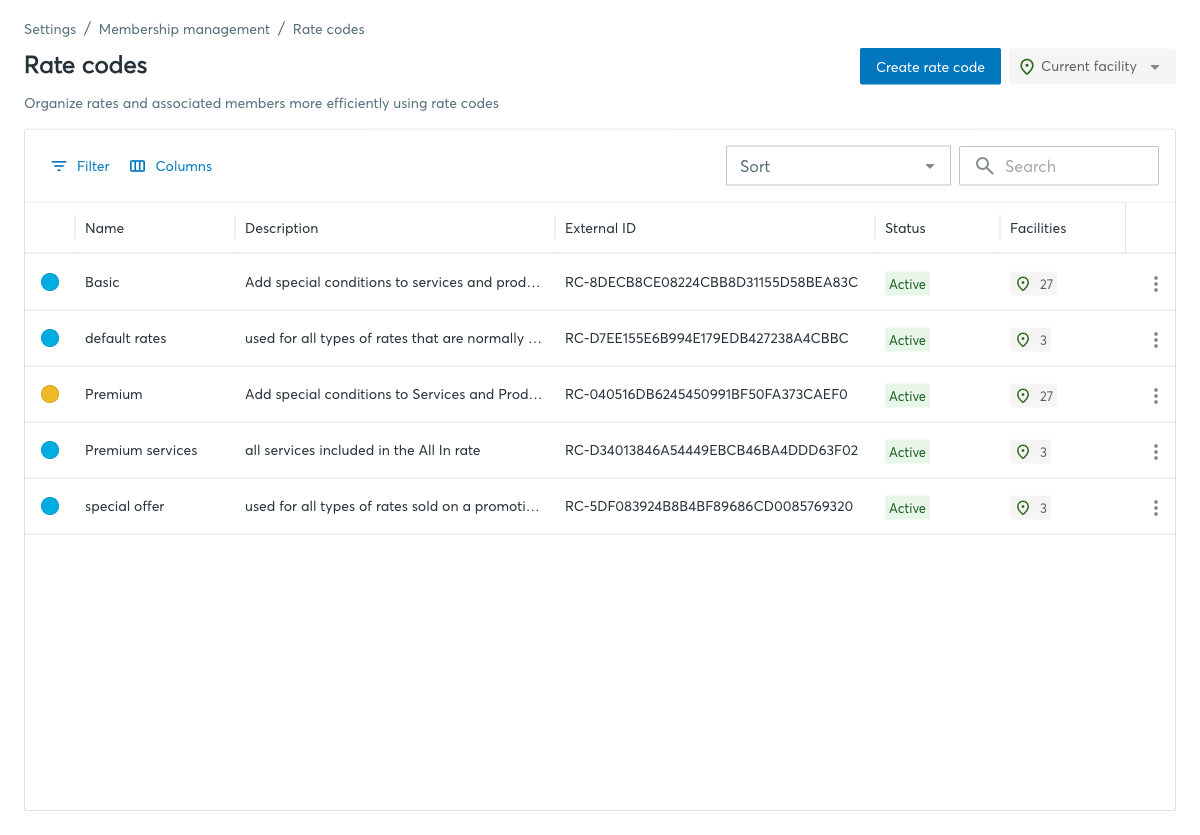Click the Active badge for special offer
Image resolution: width=1200 pixels, height=835 pixels.
pos(907,508)
